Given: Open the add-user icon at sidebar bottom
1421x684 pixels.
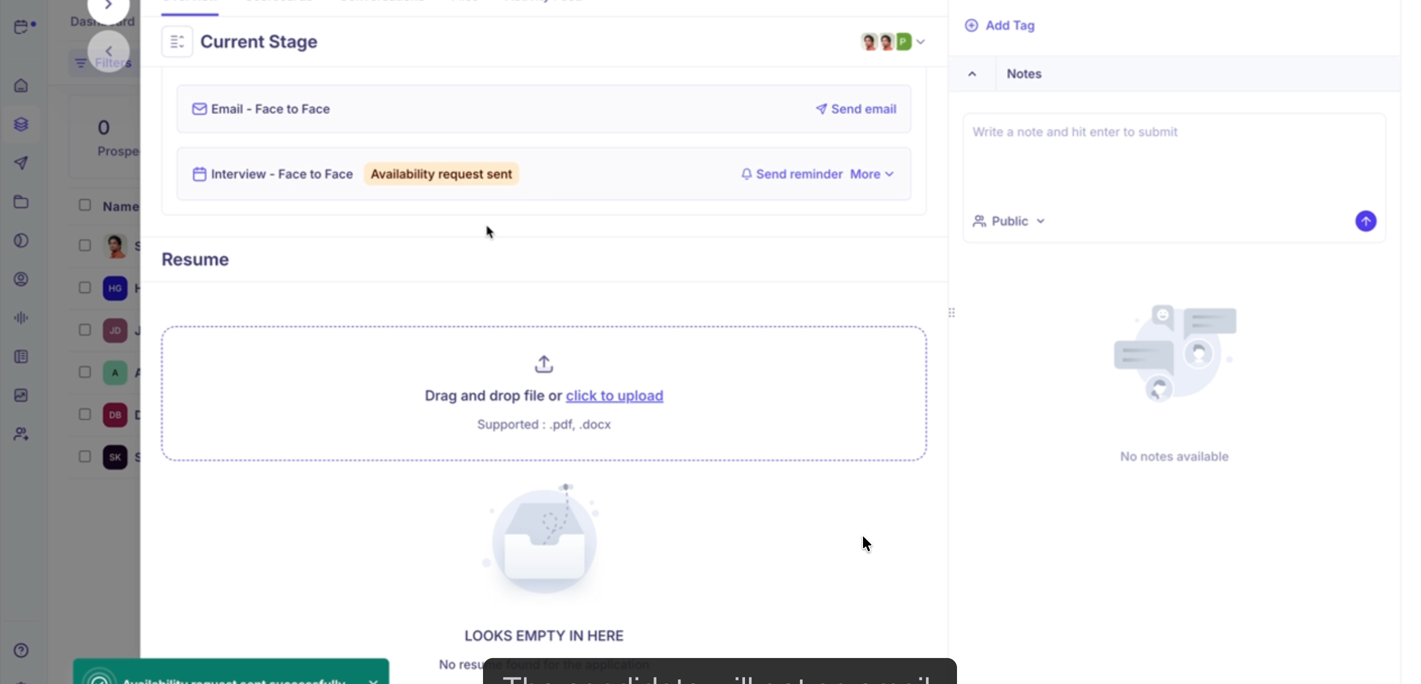Looking at the screenshot, I should click(x=21, y=433).
